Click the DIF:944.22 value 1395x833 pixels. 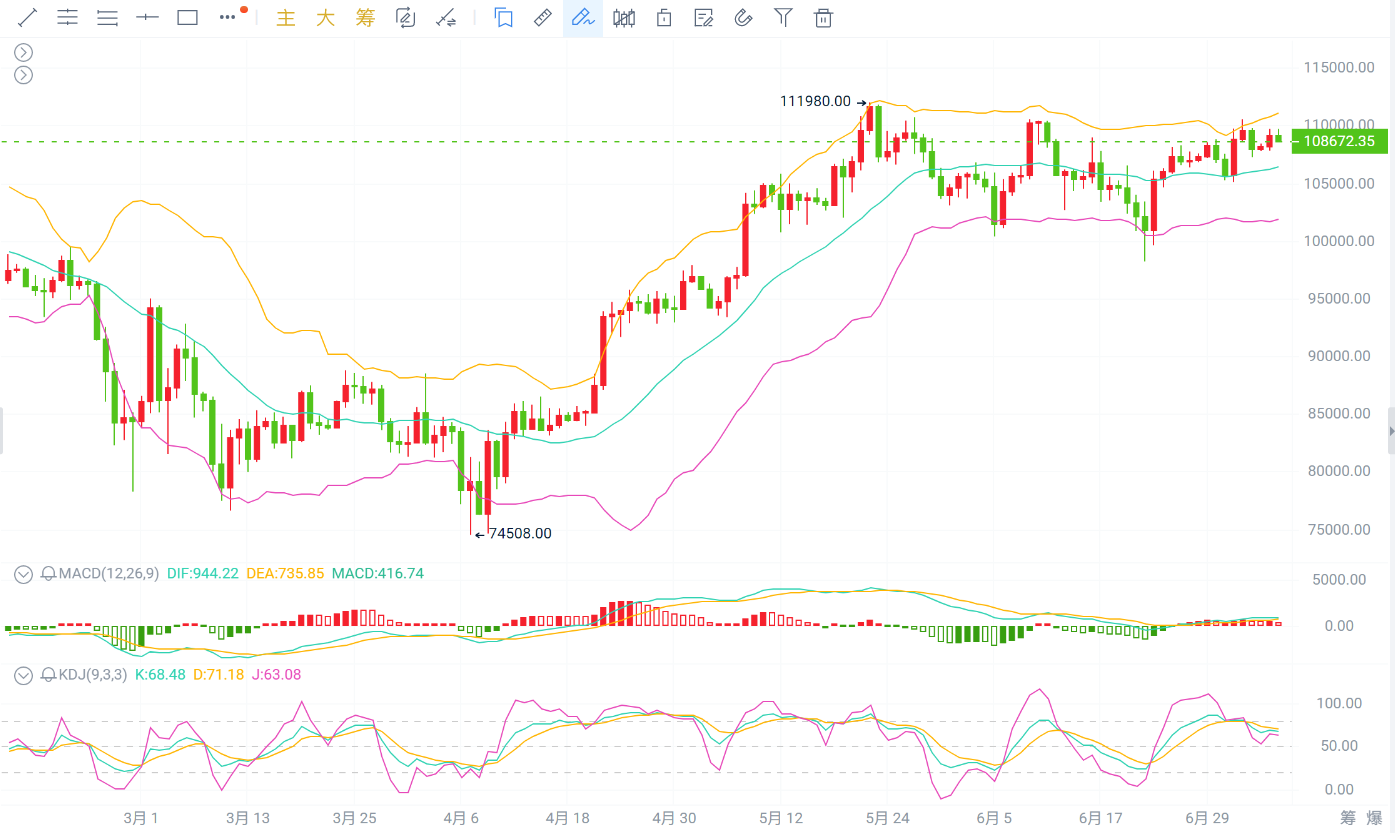204,574
